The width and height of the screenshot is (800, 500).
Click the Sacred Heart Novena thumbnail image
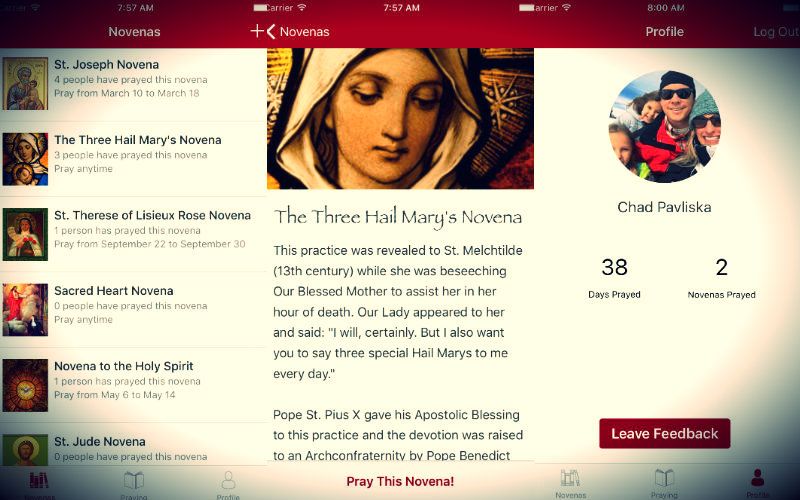[25, 308]
